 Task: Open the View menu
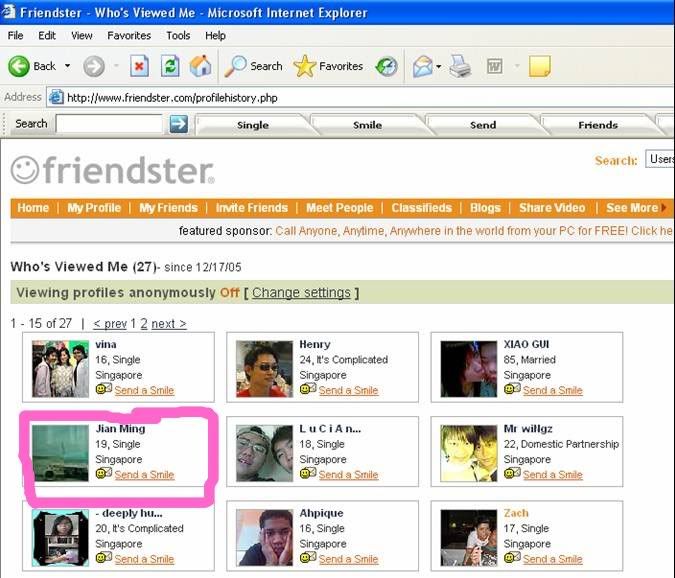[81, 35]
